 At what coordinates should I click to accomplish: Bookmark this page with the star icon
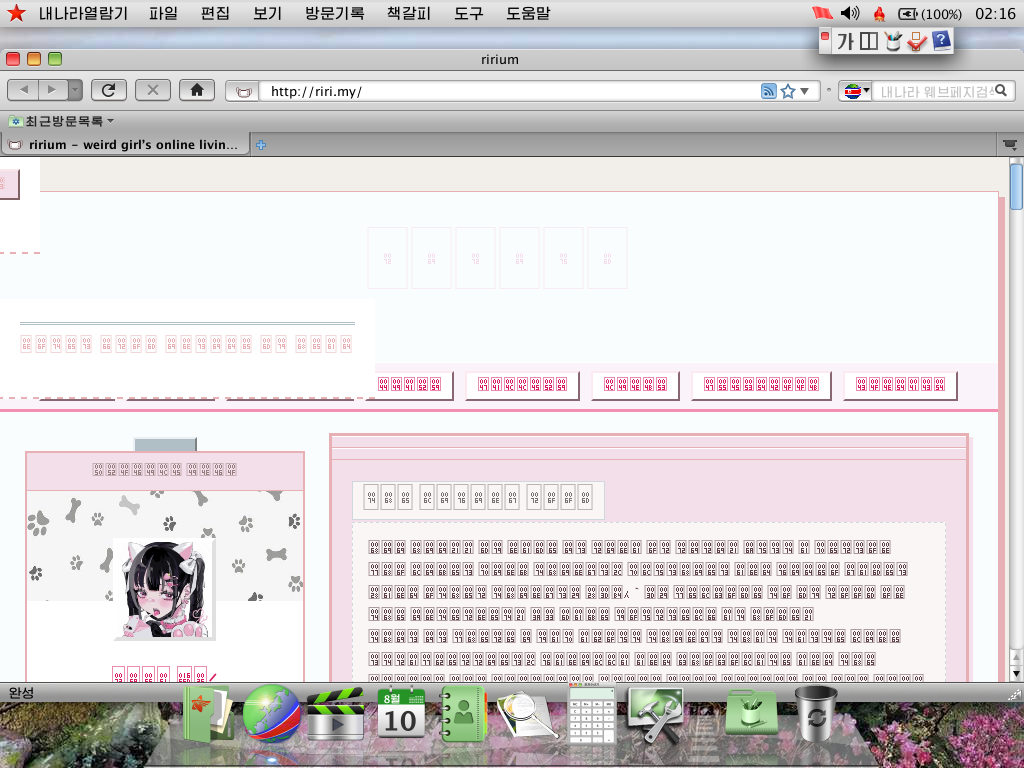click(x=788, y=91)
